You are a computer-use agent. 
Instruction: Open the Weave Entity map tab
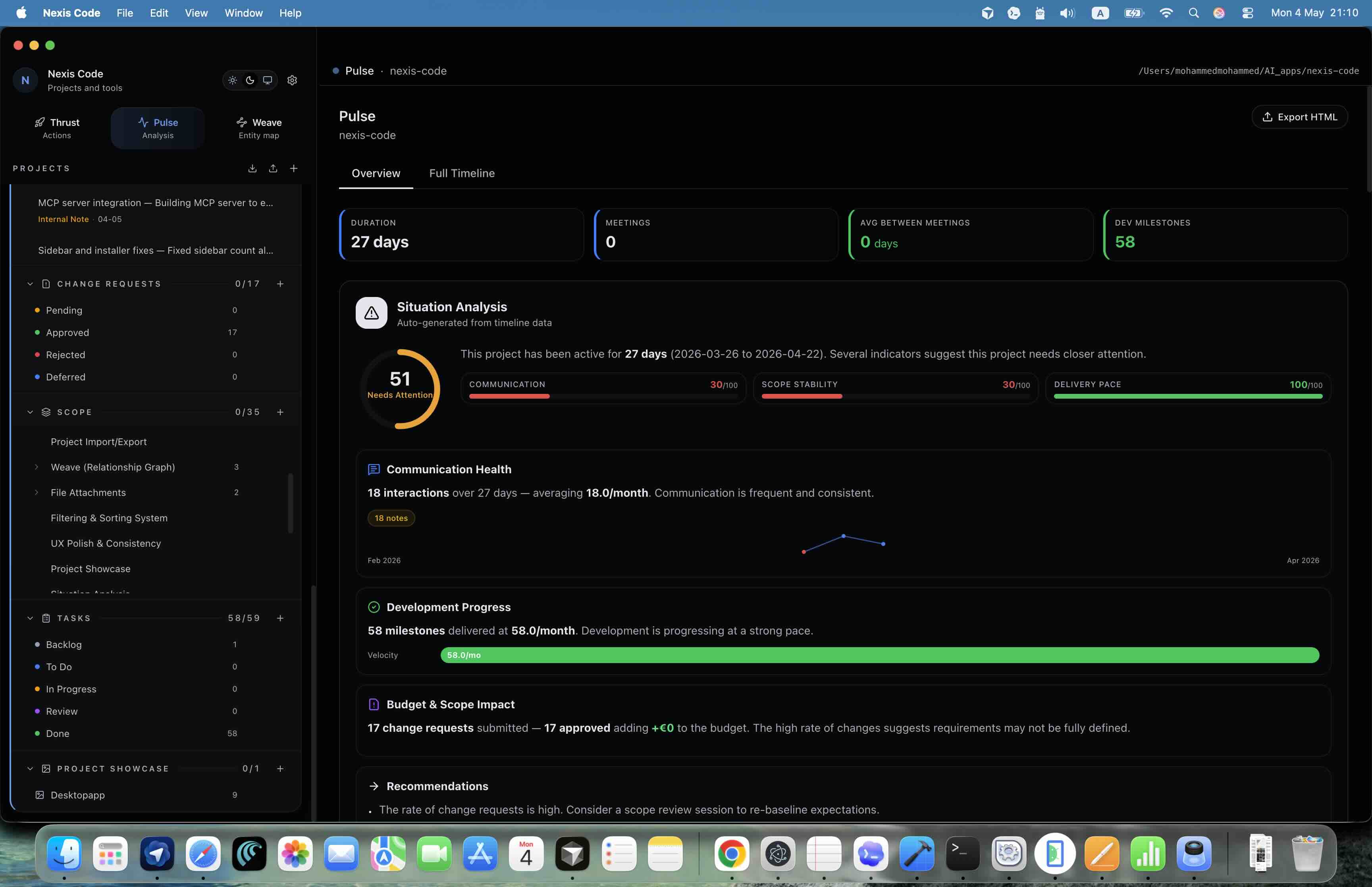[259, 128]
